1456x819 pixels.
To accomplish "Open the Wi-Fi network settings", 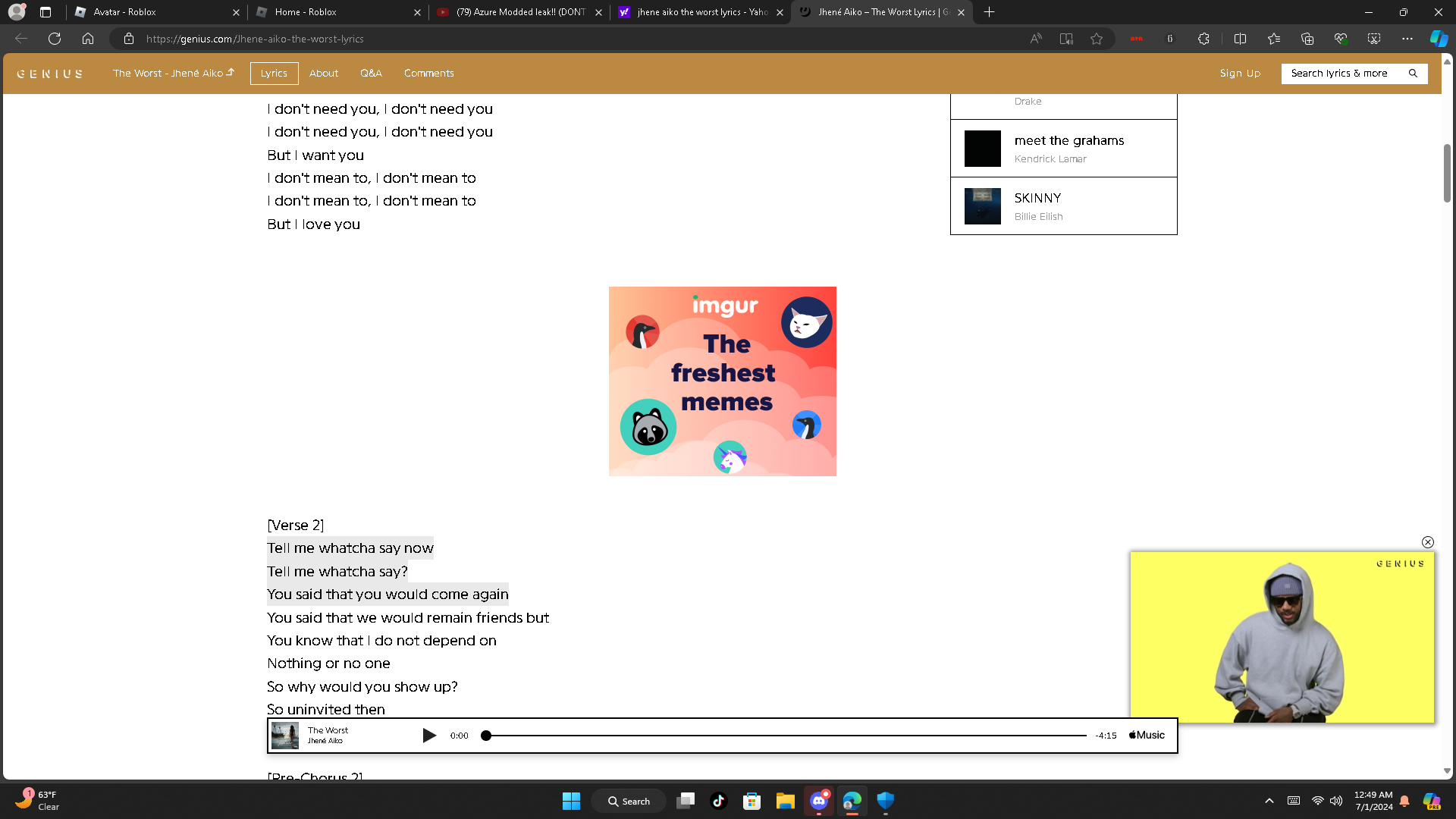I will (1318, 801).
